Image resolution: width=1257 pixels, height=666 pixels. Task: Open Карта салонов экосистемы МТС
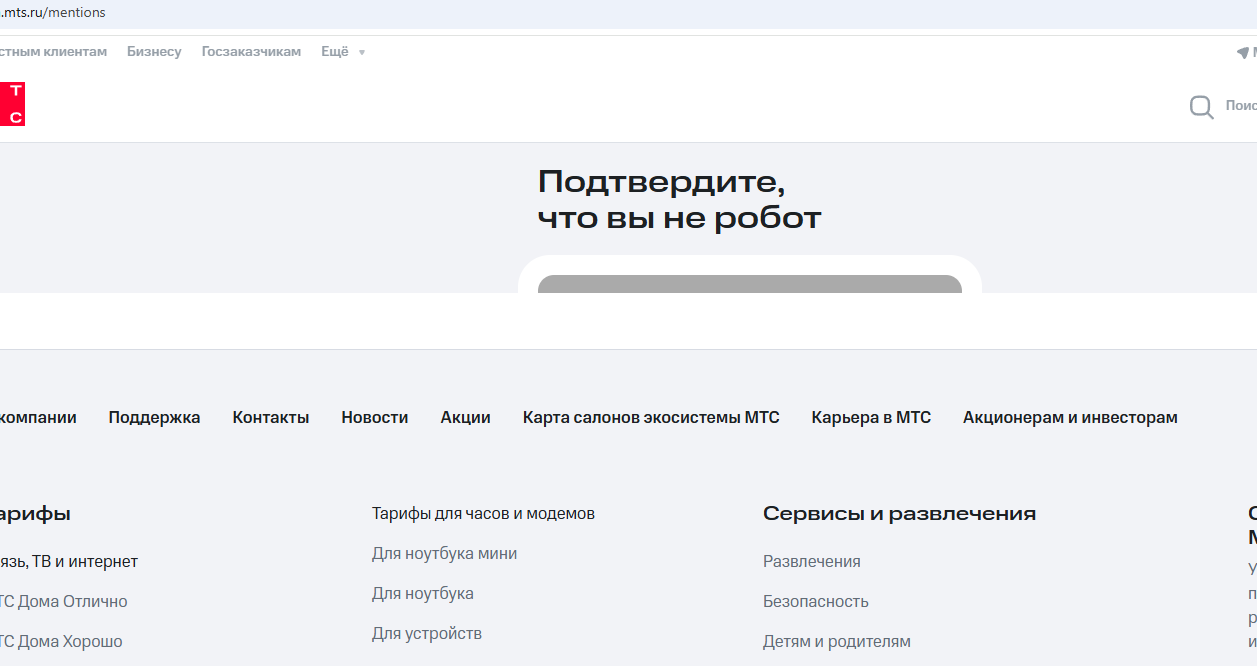coord(650,418)
